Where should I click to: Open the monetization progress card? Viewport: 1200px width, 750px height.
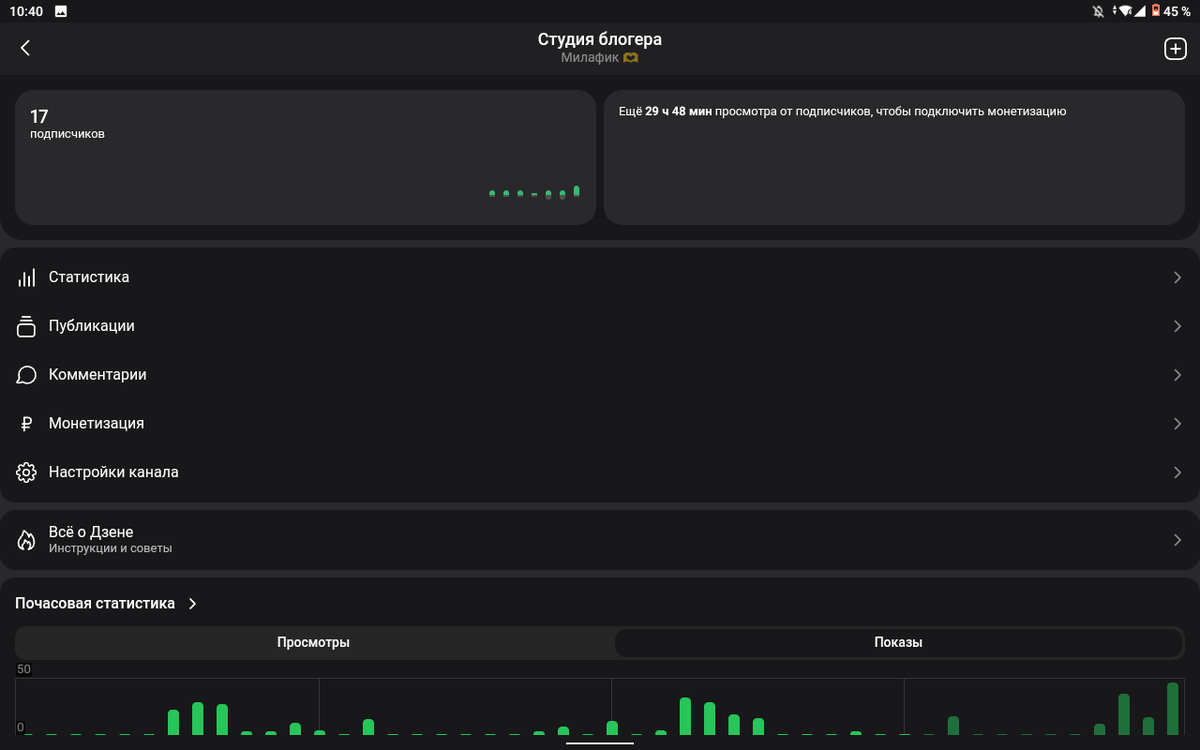click(x=892, y=157)
